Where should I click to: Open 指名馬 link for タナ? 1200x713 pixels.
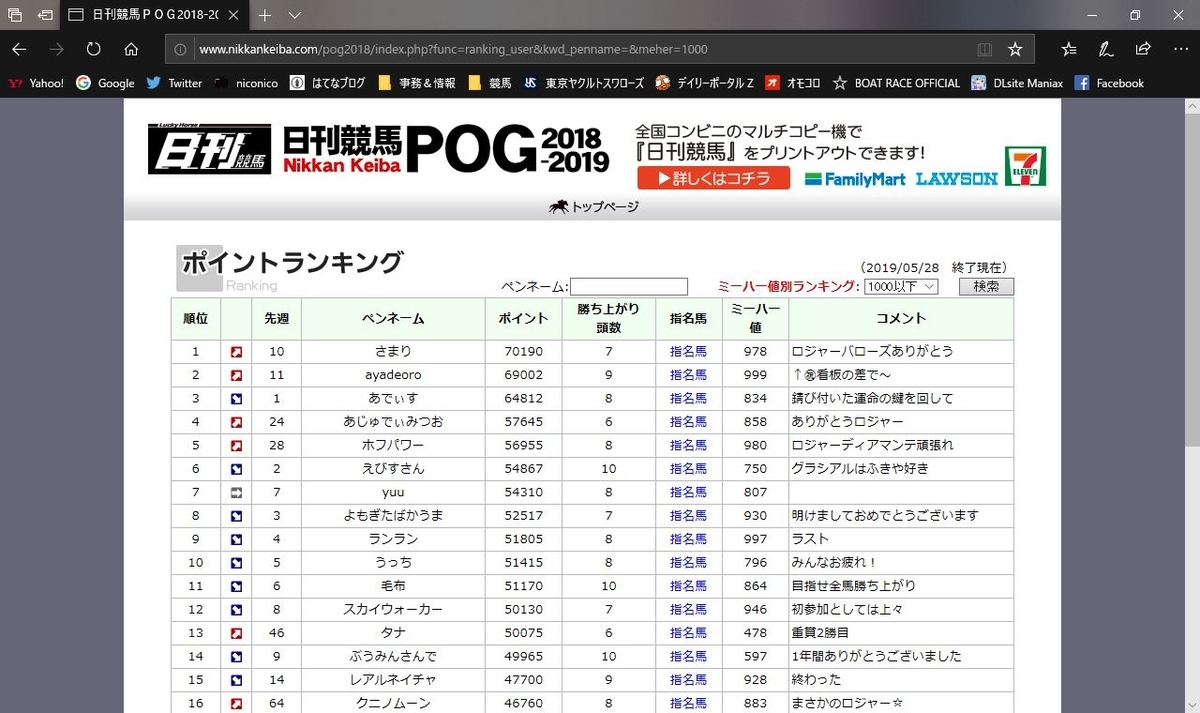point(688,633)
